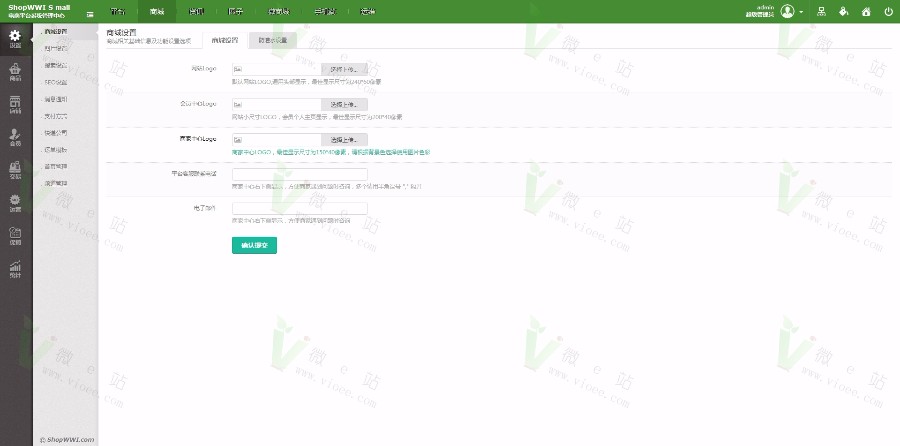Click the 会员中心Logo file path field
The image size is (900, 446).
click(277, 104)
